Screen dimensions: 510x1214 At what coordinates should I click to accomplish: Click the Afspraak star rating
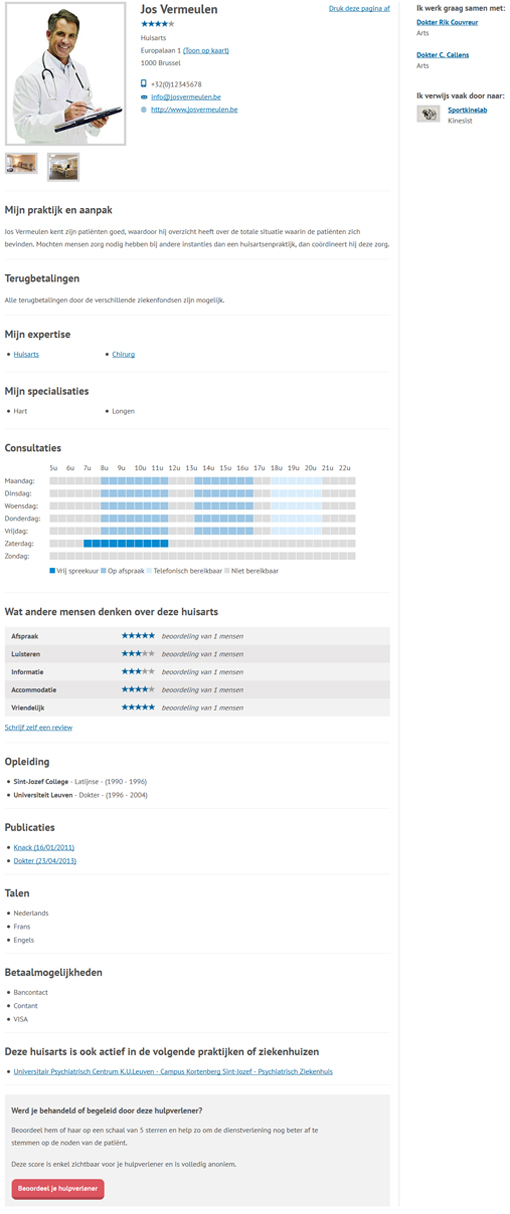point(138,636)
